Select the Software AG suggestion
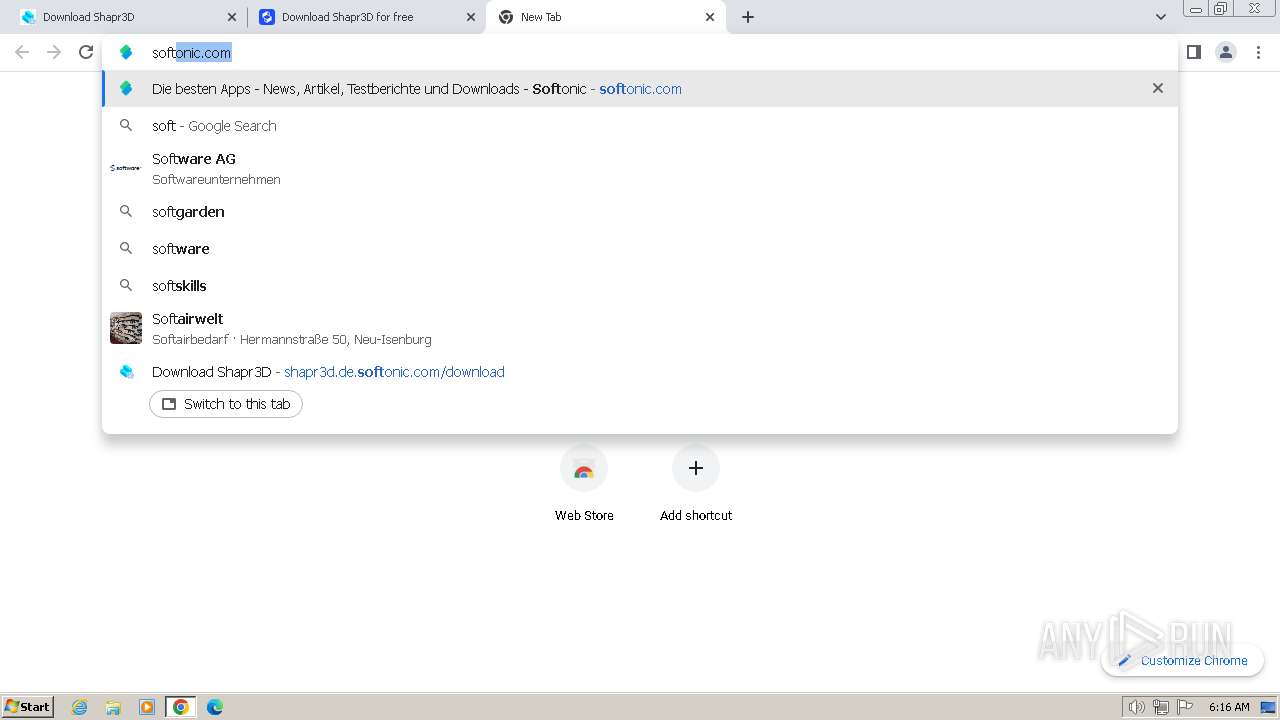Screen dimensions: 1280x720 point(640,168)
